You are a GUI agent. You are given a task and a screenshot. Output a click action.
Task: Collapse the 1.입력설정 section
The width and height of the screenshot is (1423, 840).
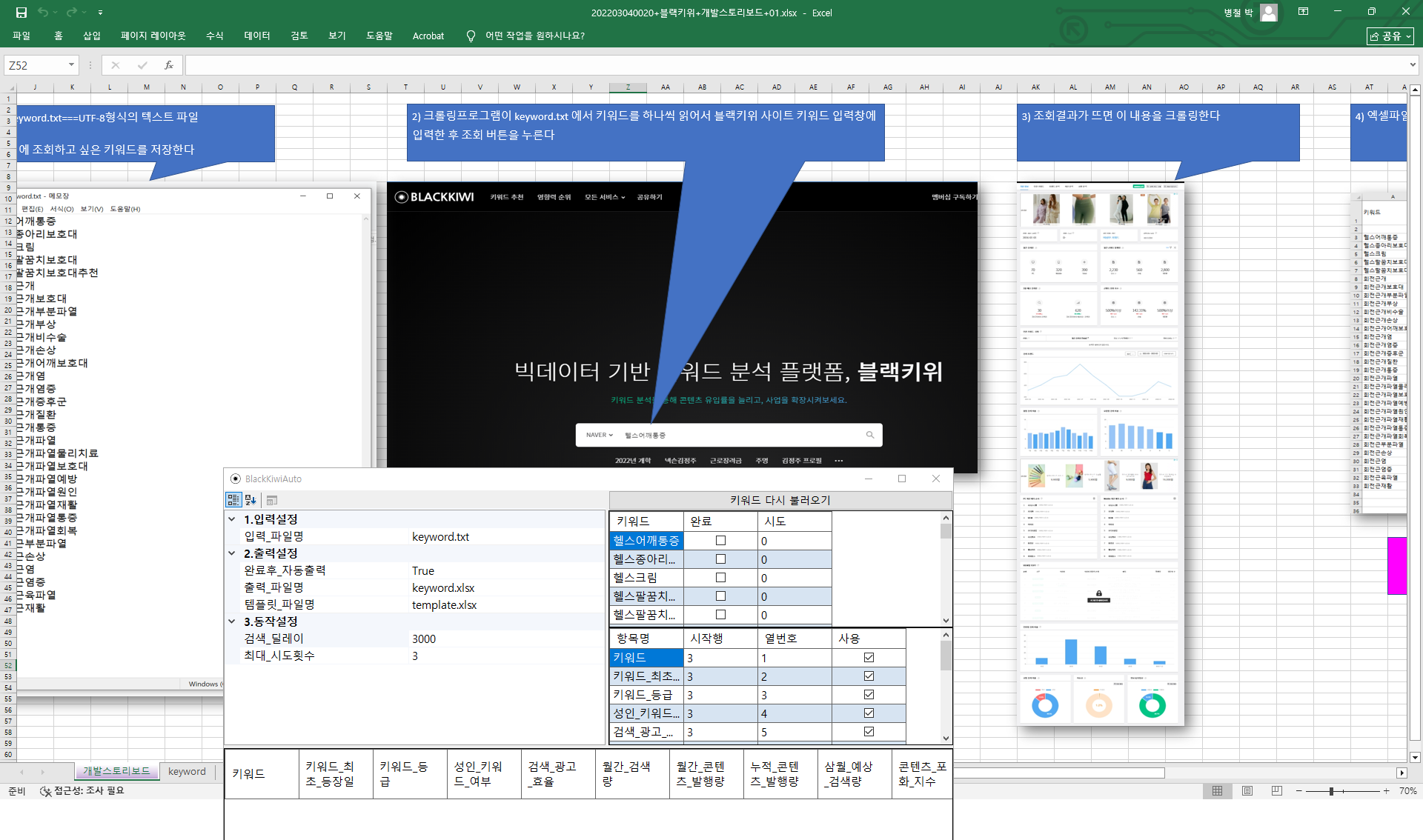(232, 519)
